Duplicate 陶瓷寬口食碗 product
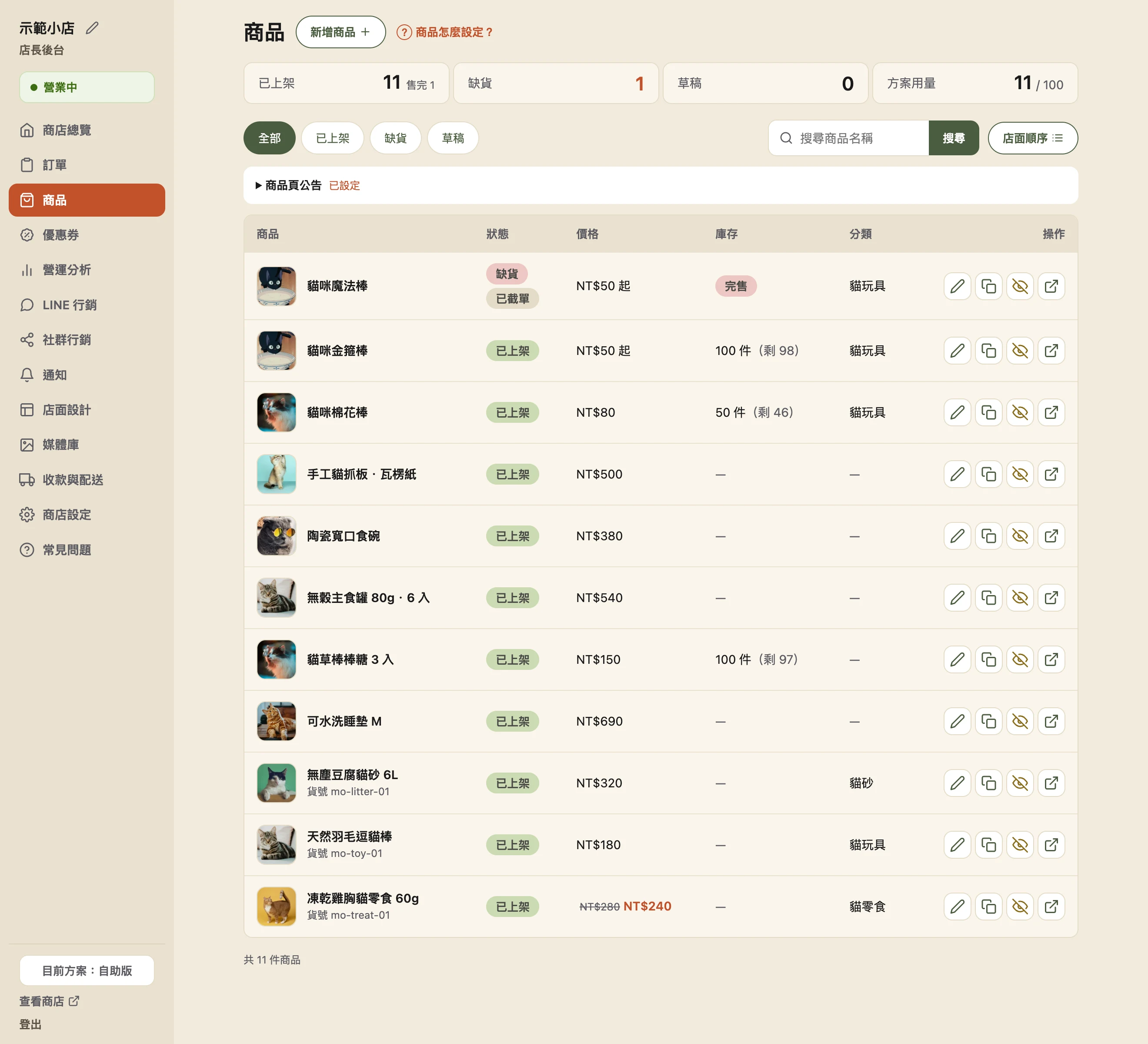The height and width of the screenshot is (1044, 1148). point(988,536)
